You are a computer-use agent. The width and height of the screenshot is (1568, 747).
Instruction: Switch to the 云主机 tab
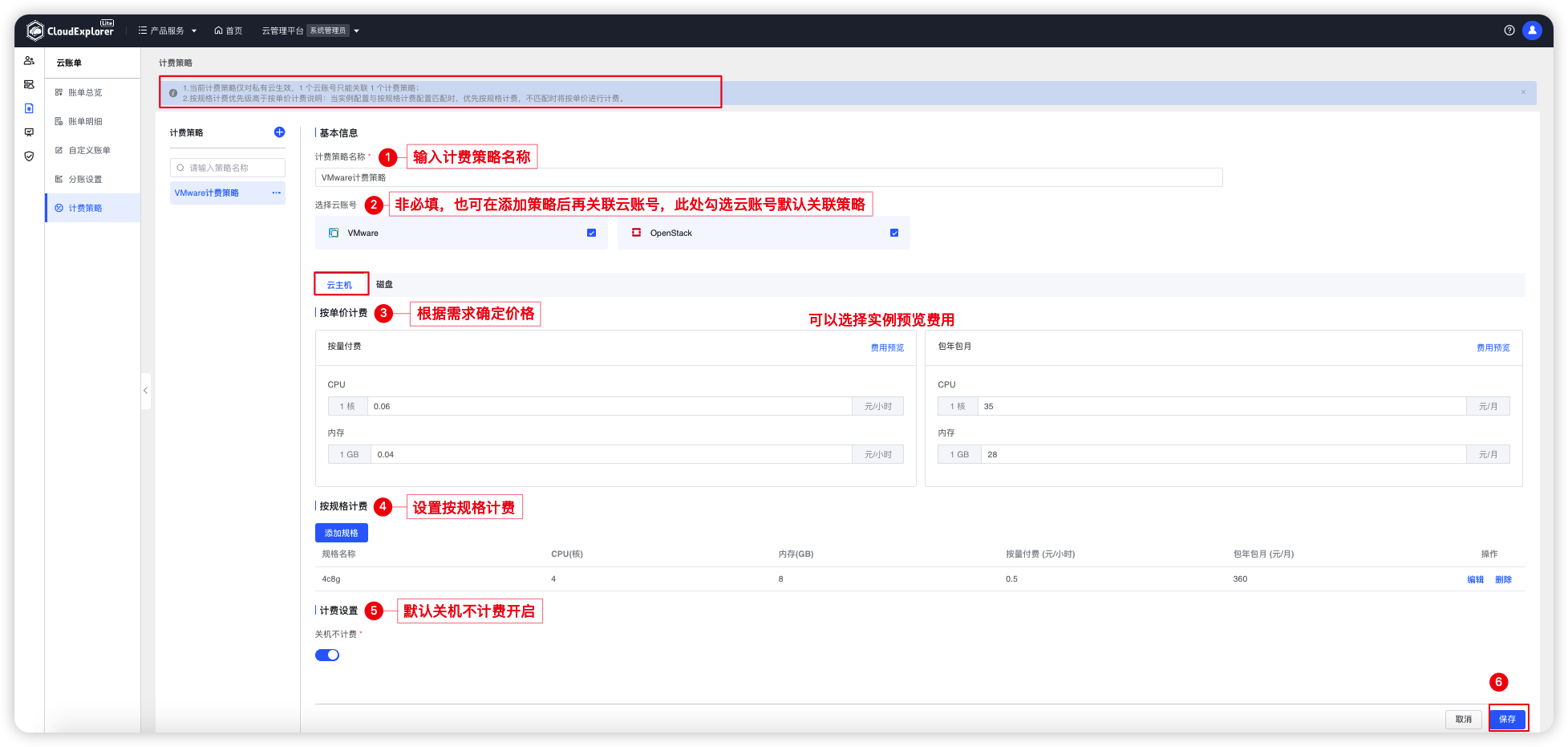(x=339, y=285)
